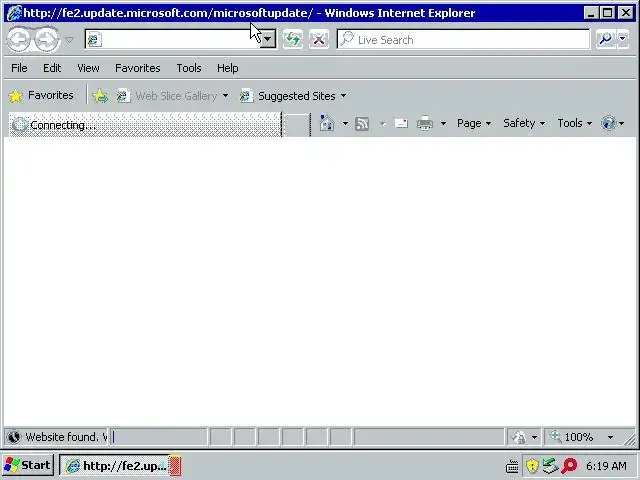The width and height of the screenshot is (640, 480).
Task: Open the search provider dropdown arrow
Action: (x=623, y=40)
